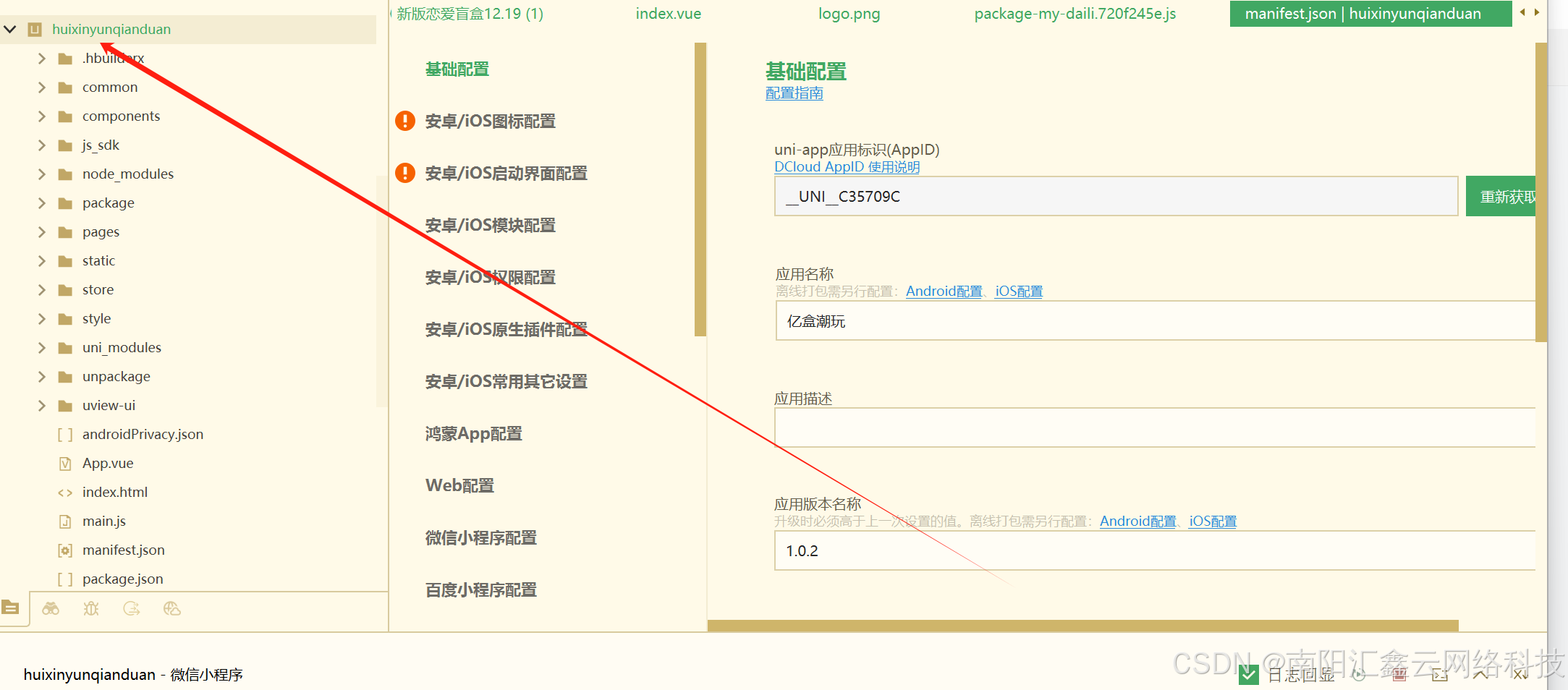Screen dimensions: 1568x690
Task: Switch to 新版恋爱盲盒12.19 (1) tab
Action: click(470, 14)
